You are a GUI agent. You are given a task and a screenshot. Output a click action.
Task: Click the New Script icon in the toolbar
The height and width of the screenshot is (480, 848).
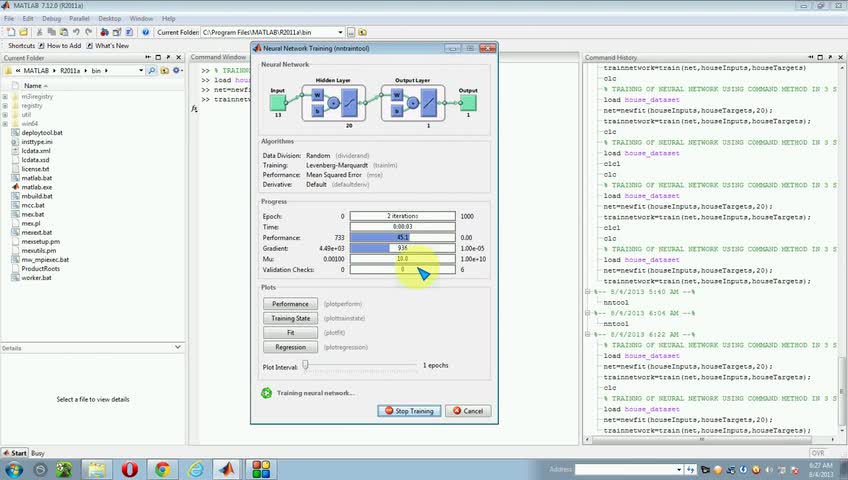tap(11, 32)
